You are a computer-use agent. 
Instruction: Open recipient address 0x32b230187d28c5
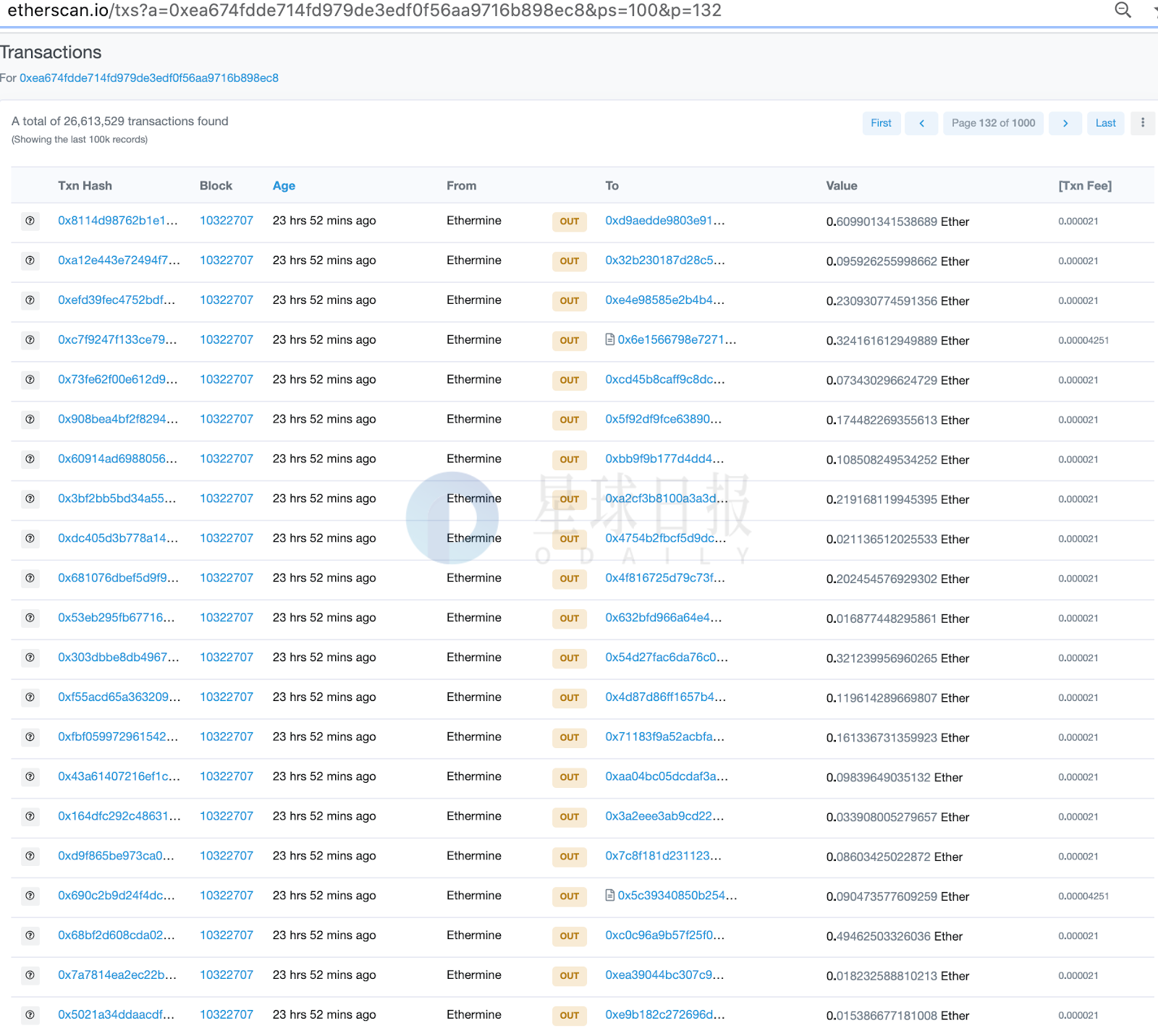click(x=665, y=260)
